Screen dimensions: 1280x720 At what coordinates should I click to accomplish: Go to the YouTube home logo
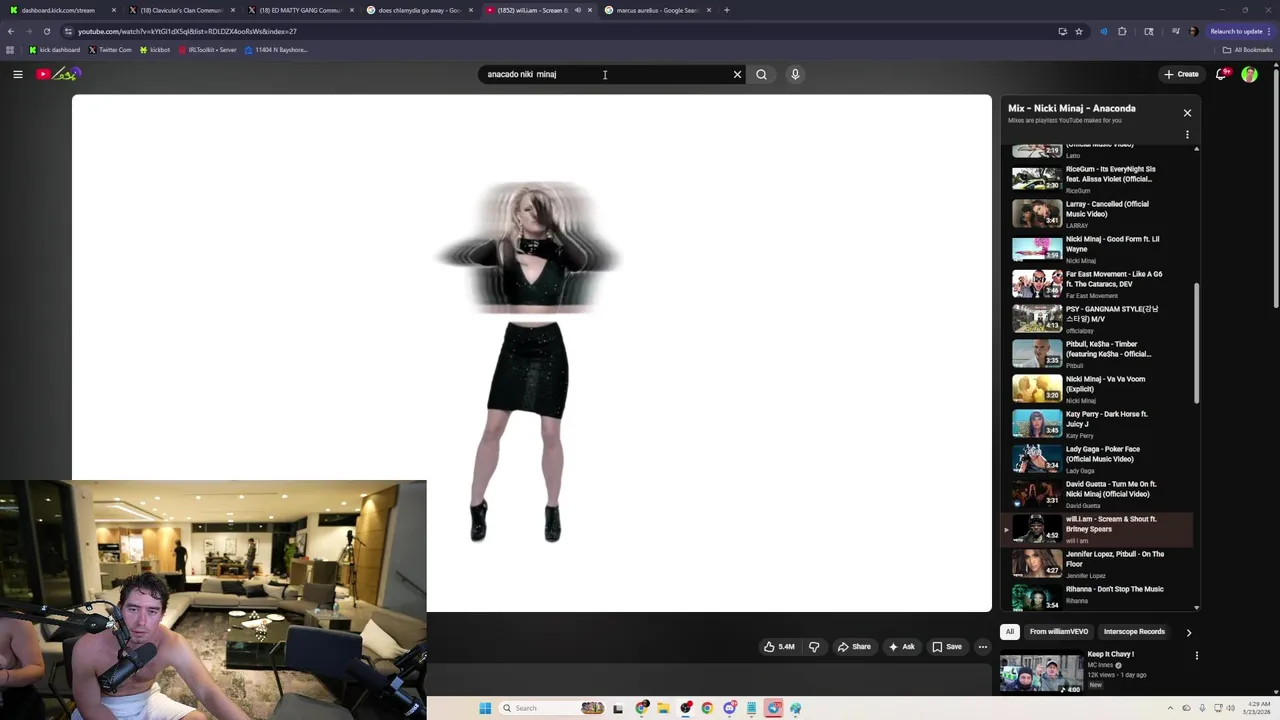point(58,74)
